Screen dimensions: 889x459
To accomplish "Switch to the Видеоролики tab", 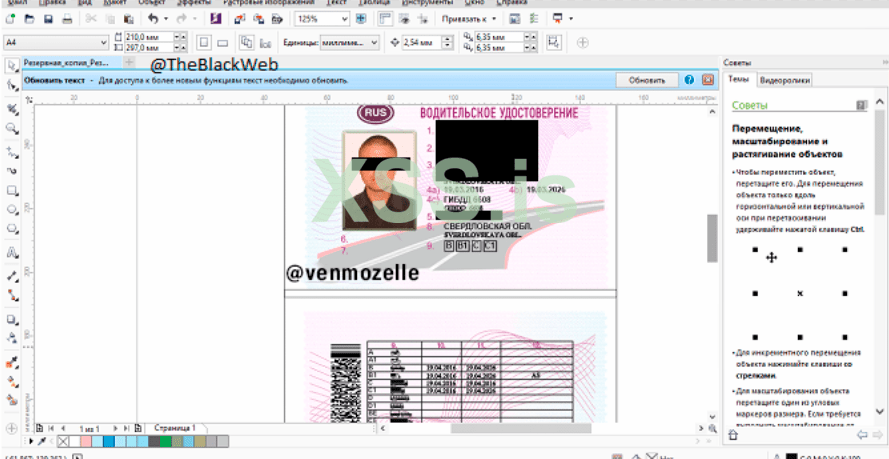I will tap(785, 80).
